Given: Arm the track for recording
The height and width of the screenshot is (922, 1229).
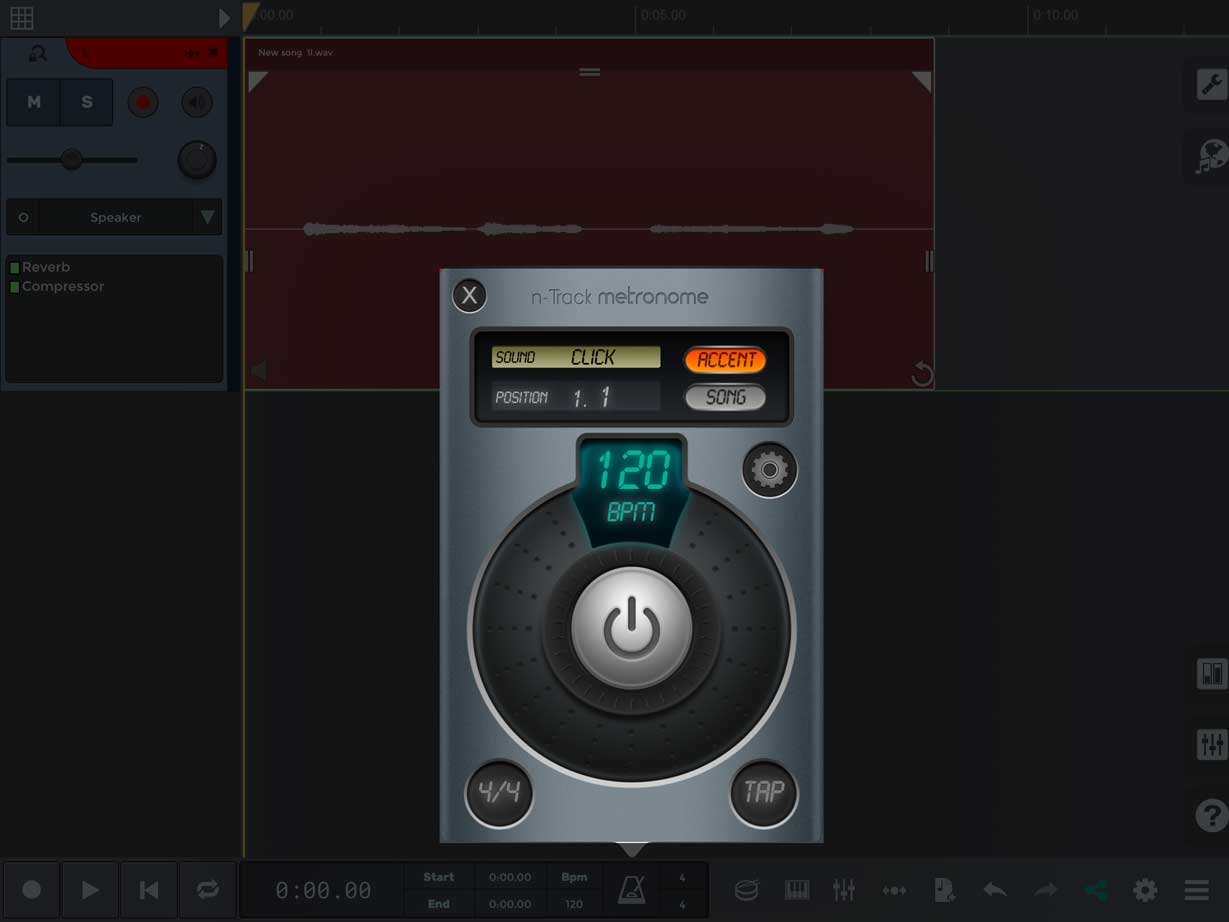Looking at the screenshot, I should click(142, 102).
